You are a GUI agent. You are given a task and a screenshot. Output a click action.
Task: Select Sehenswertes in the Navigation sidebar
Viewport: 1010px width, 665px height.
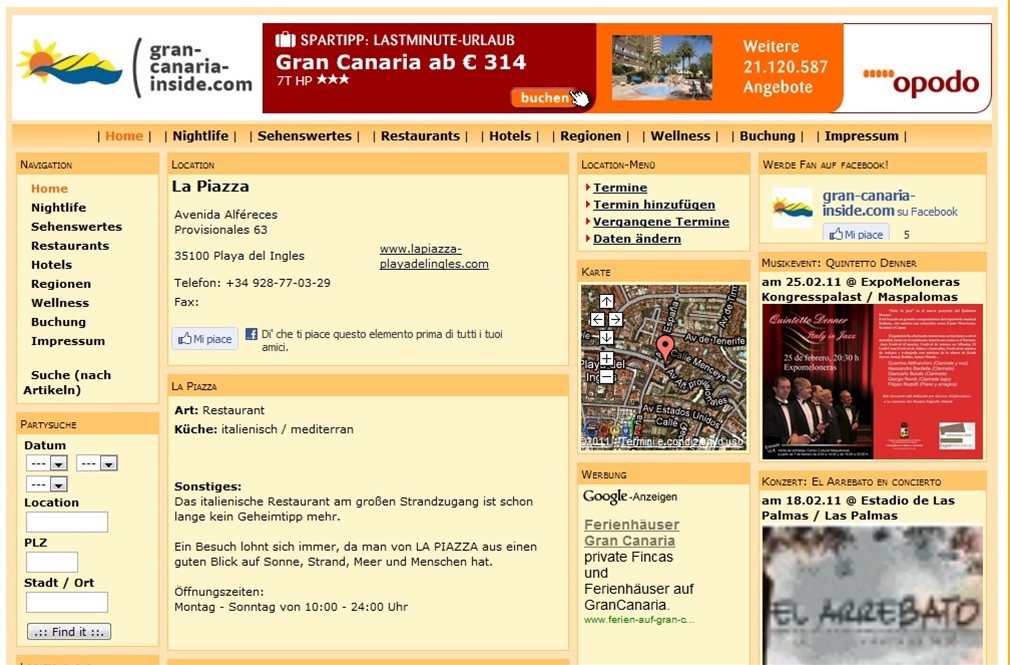point(77,227)
